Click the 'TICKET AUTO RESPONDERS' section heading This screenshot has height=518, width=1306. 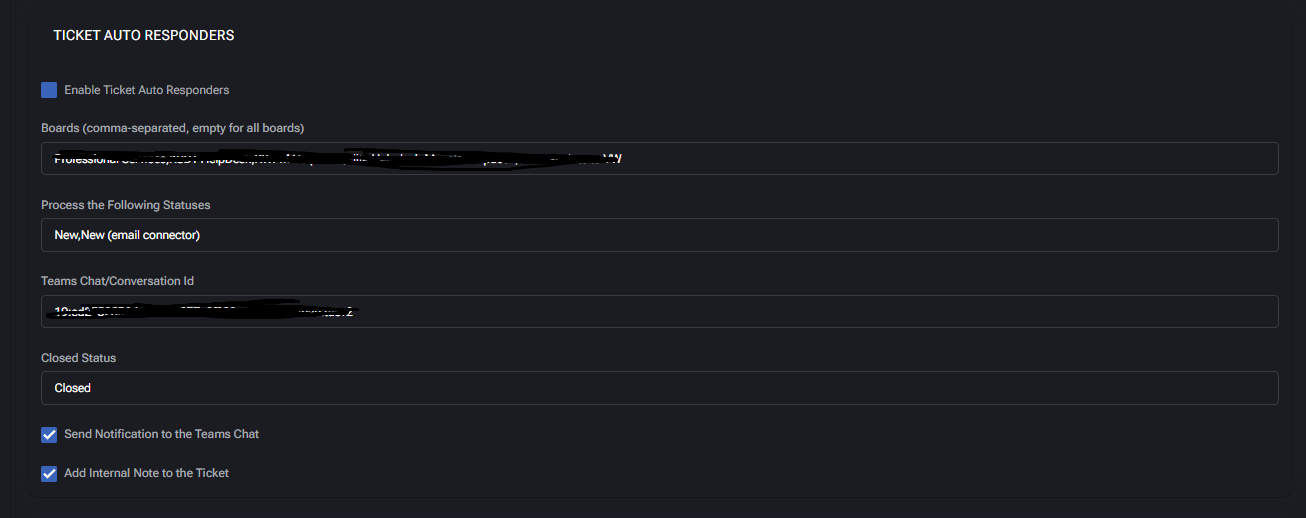pyautogui.click(x=143, y=35)
